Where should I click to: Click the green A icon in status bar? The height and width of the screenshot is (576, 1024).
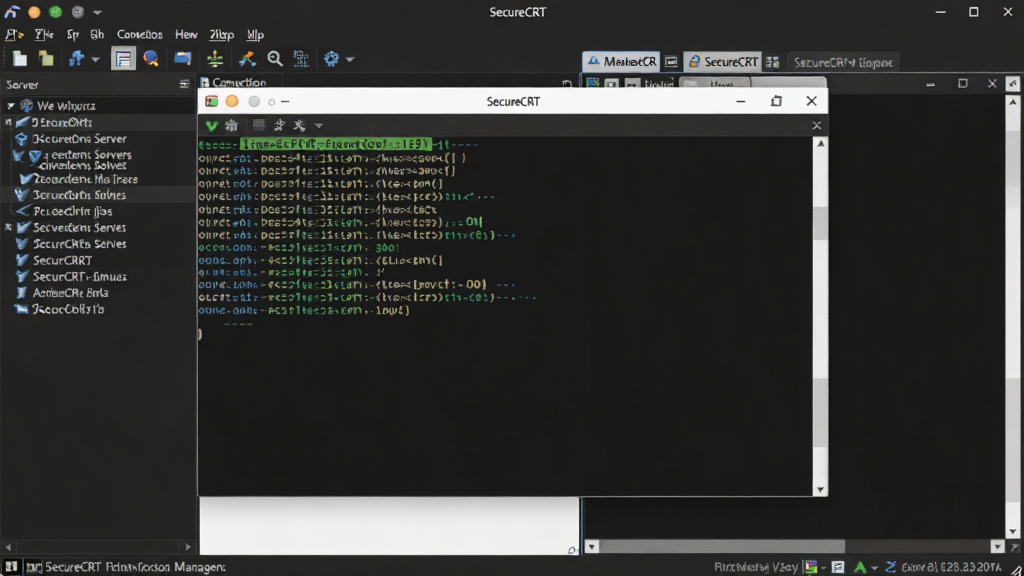[x=860, y=567]
